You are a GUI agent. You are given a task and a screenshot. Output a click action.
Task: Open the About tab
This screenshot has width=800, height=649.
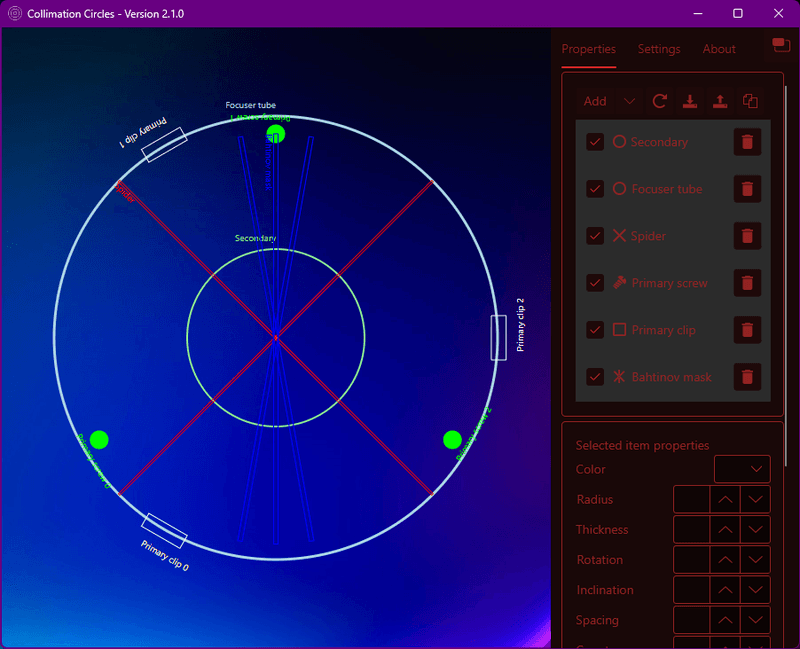(719, 49)
